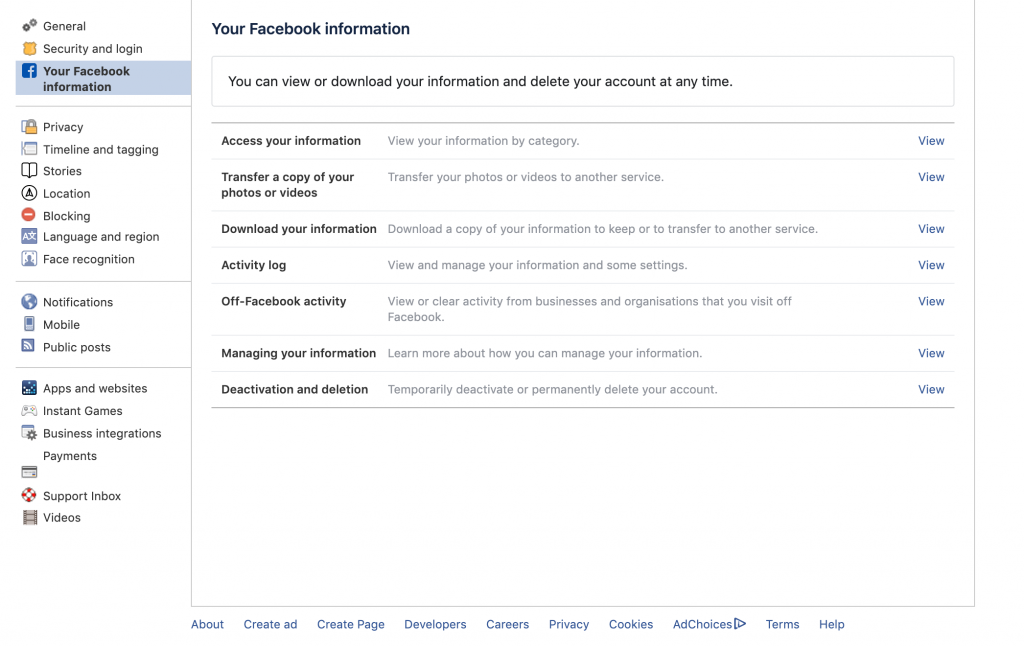Open Timeline and tagging settings
The width and height of the screenshot is (1024, 647).
(x=100, y=149)
